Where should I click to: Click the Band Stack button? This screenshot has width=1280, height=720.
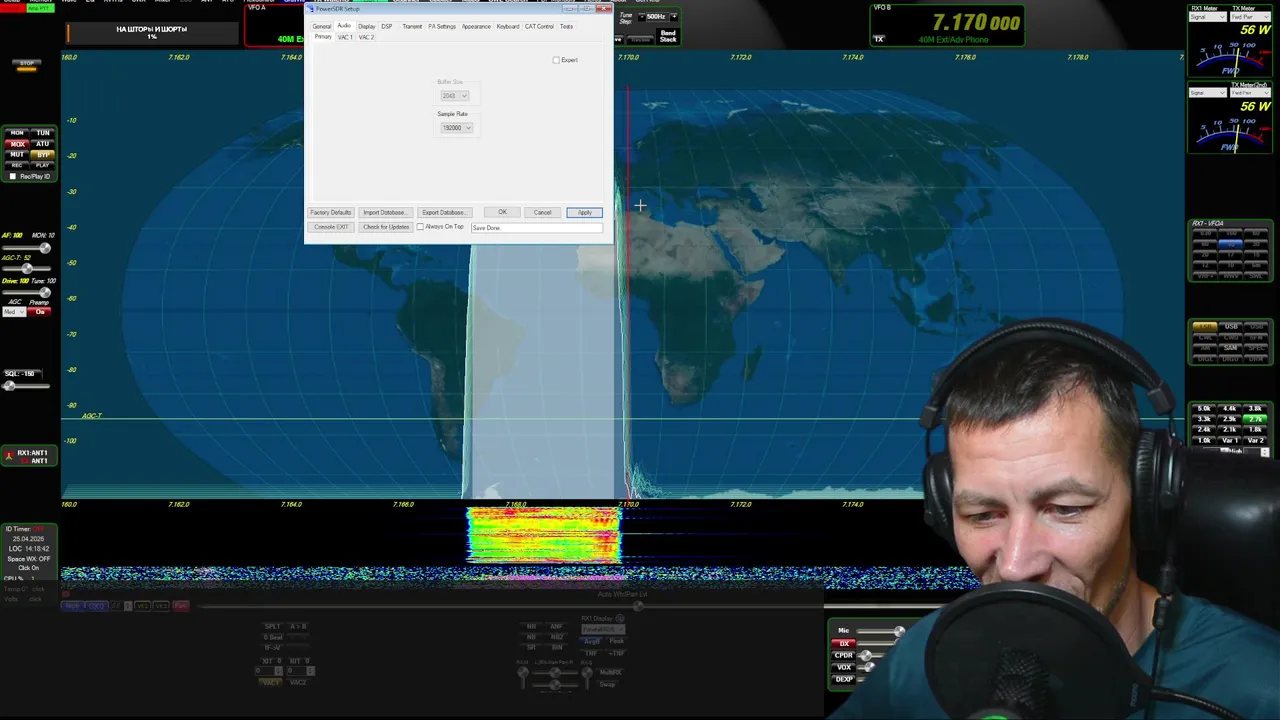[x=668, y=36]
